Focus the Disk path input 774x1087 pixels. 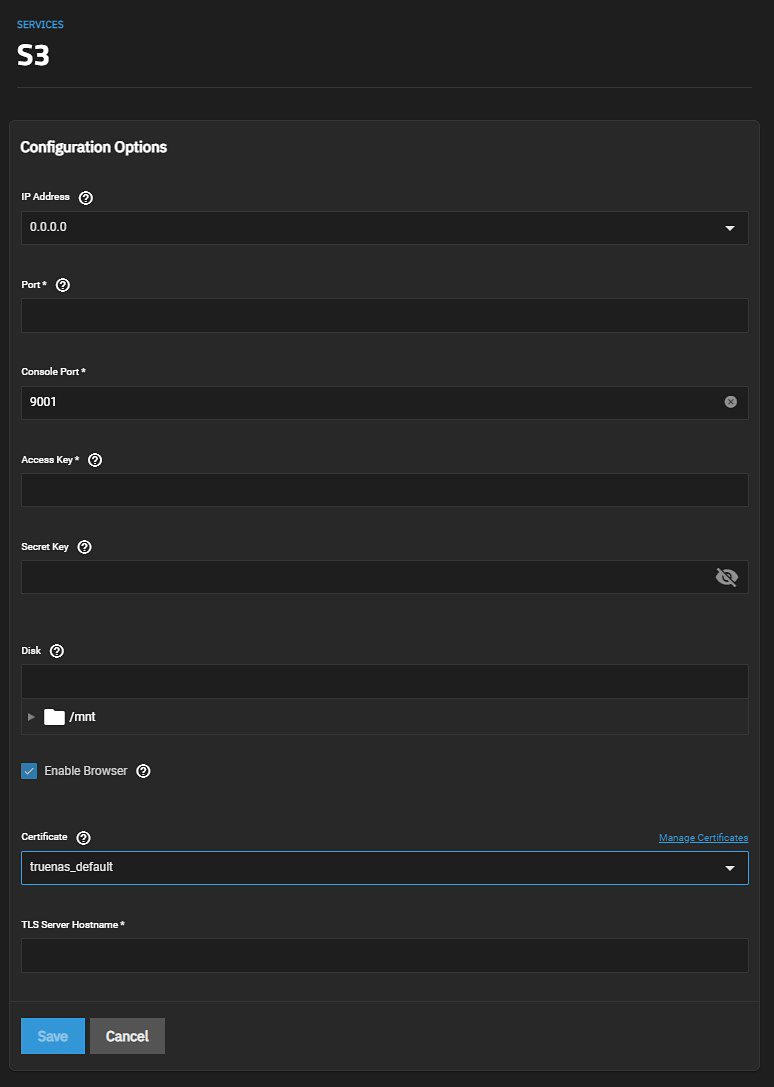385,681
